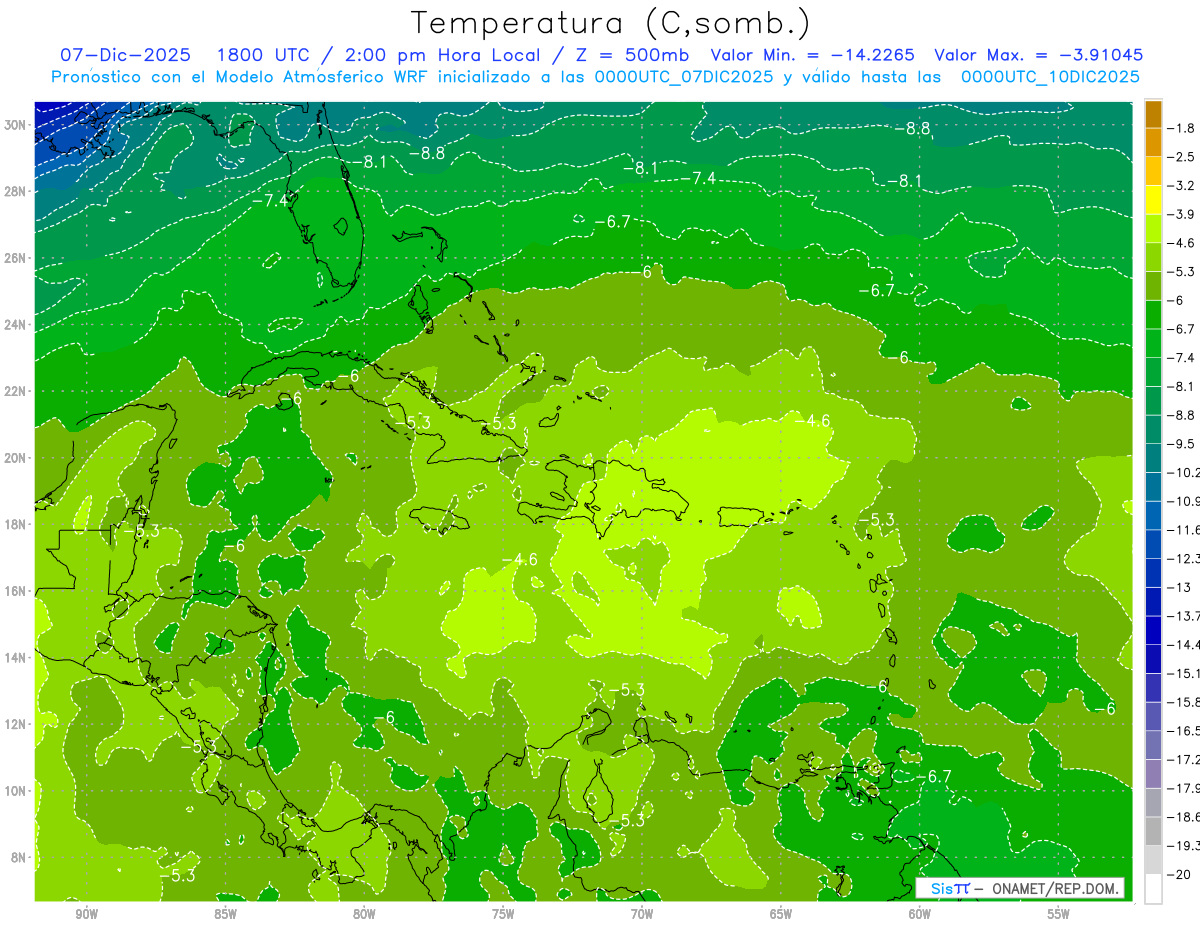
Task: Click the '60W' longitude axis label
Action: click(x=920, y=914)
